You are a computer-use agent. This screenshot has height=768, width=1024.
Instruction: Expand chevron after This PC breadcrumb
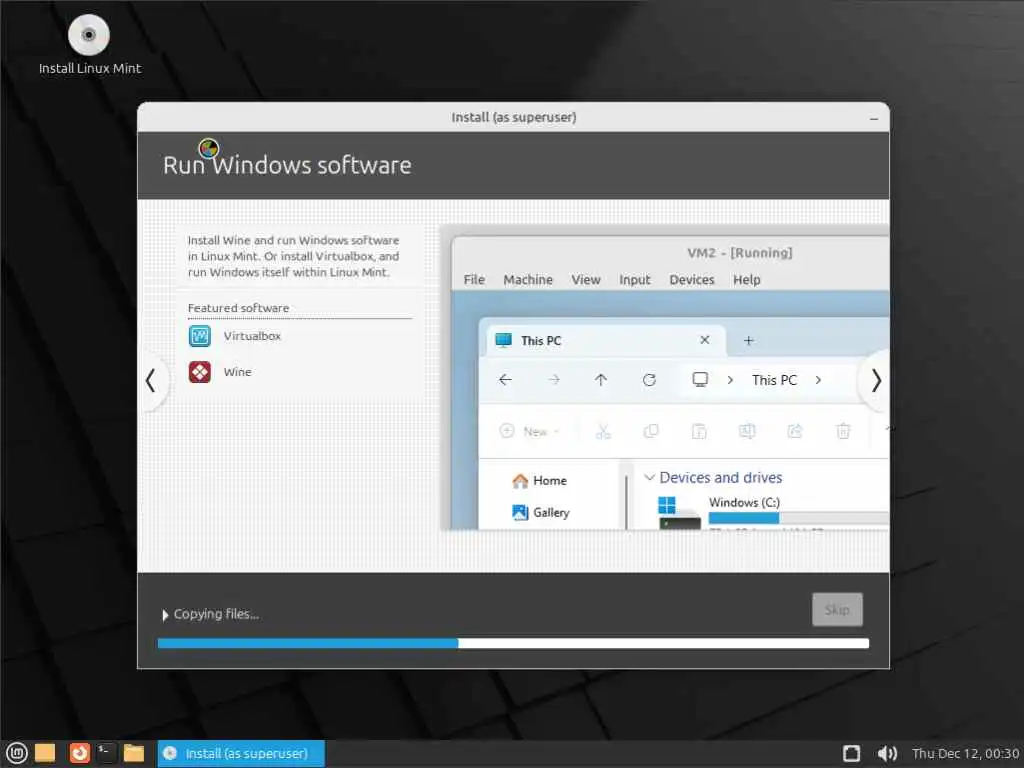click(x=818, y=380)
